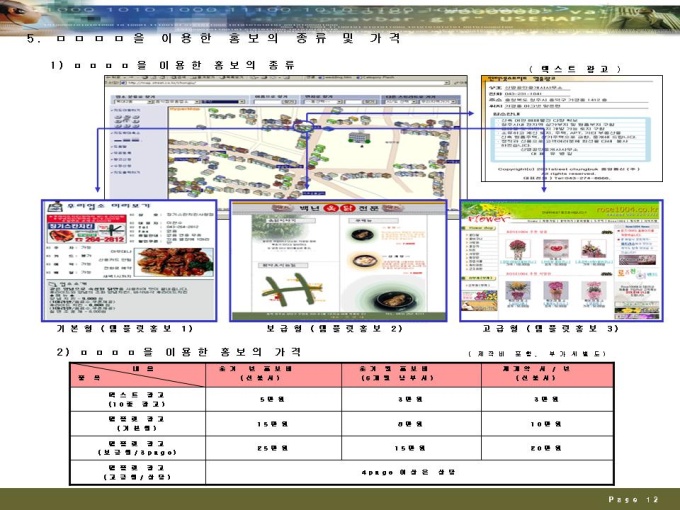680x510 pixels.
Task: Click the first flower bouquet product thumbnail
Action: click(517, 249)
